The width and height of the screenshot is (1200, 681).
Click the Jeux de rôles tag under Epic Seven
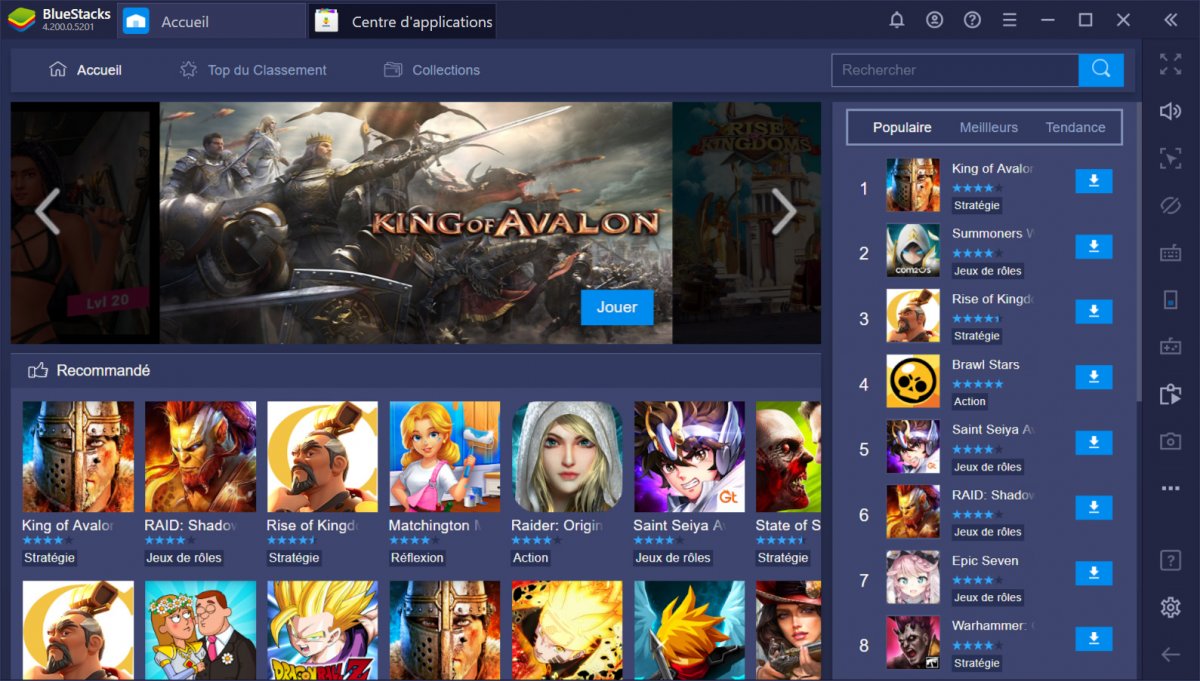[x=988, y=597]
